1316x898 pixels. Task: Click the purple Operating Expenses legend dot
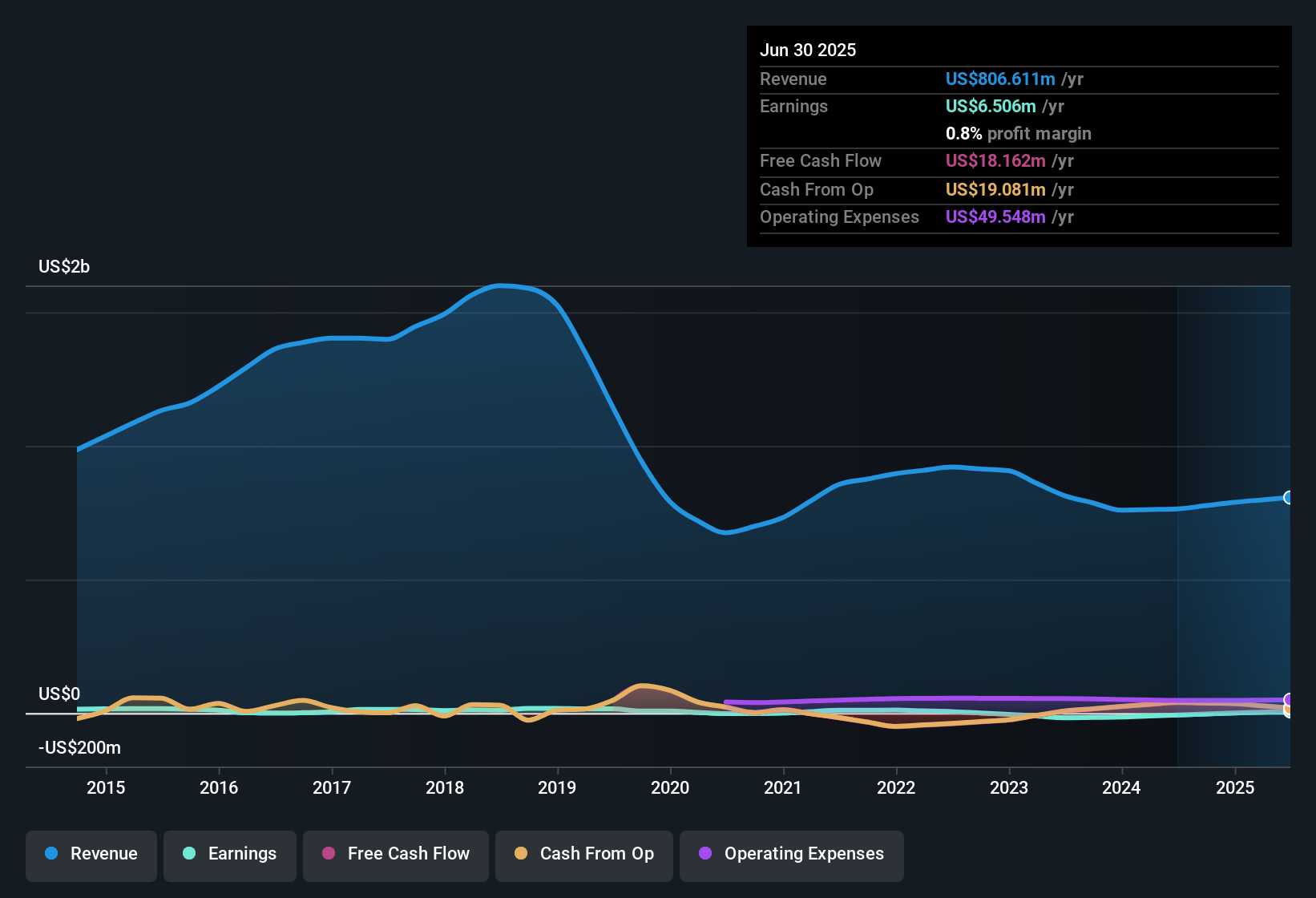coord(705,854)
